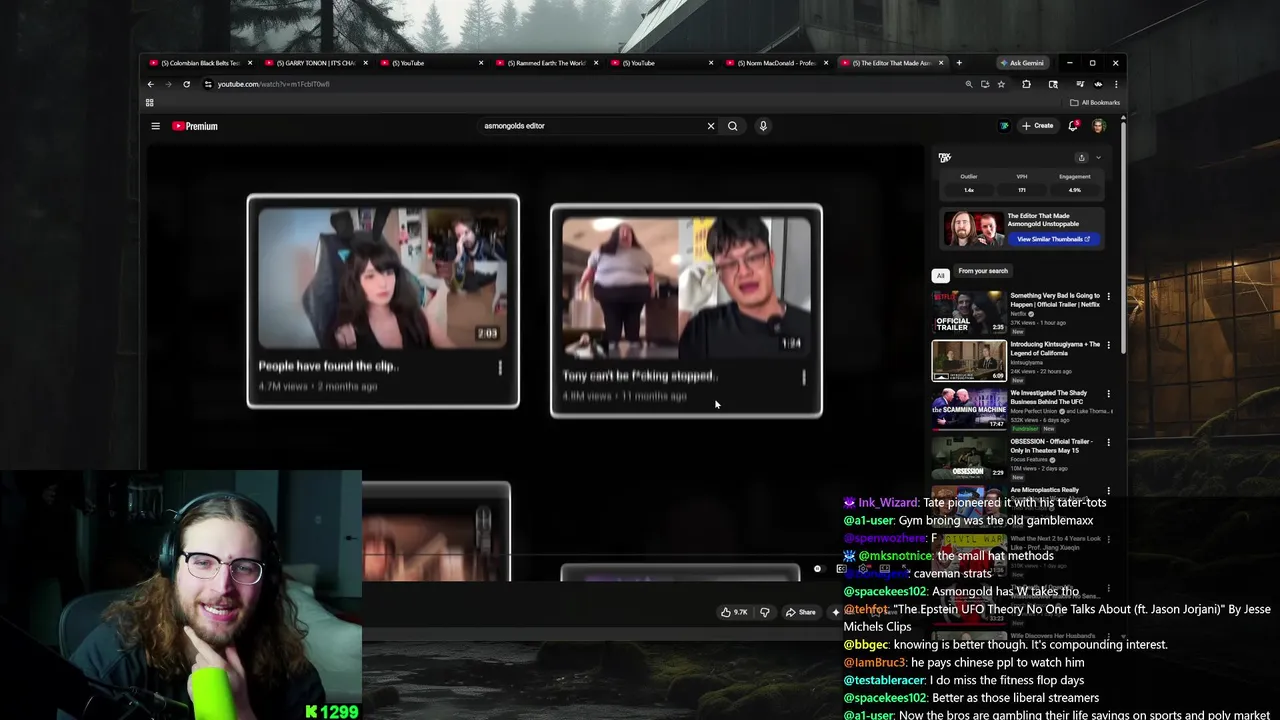Open the All Bookmarks folder

point(1095,102)
